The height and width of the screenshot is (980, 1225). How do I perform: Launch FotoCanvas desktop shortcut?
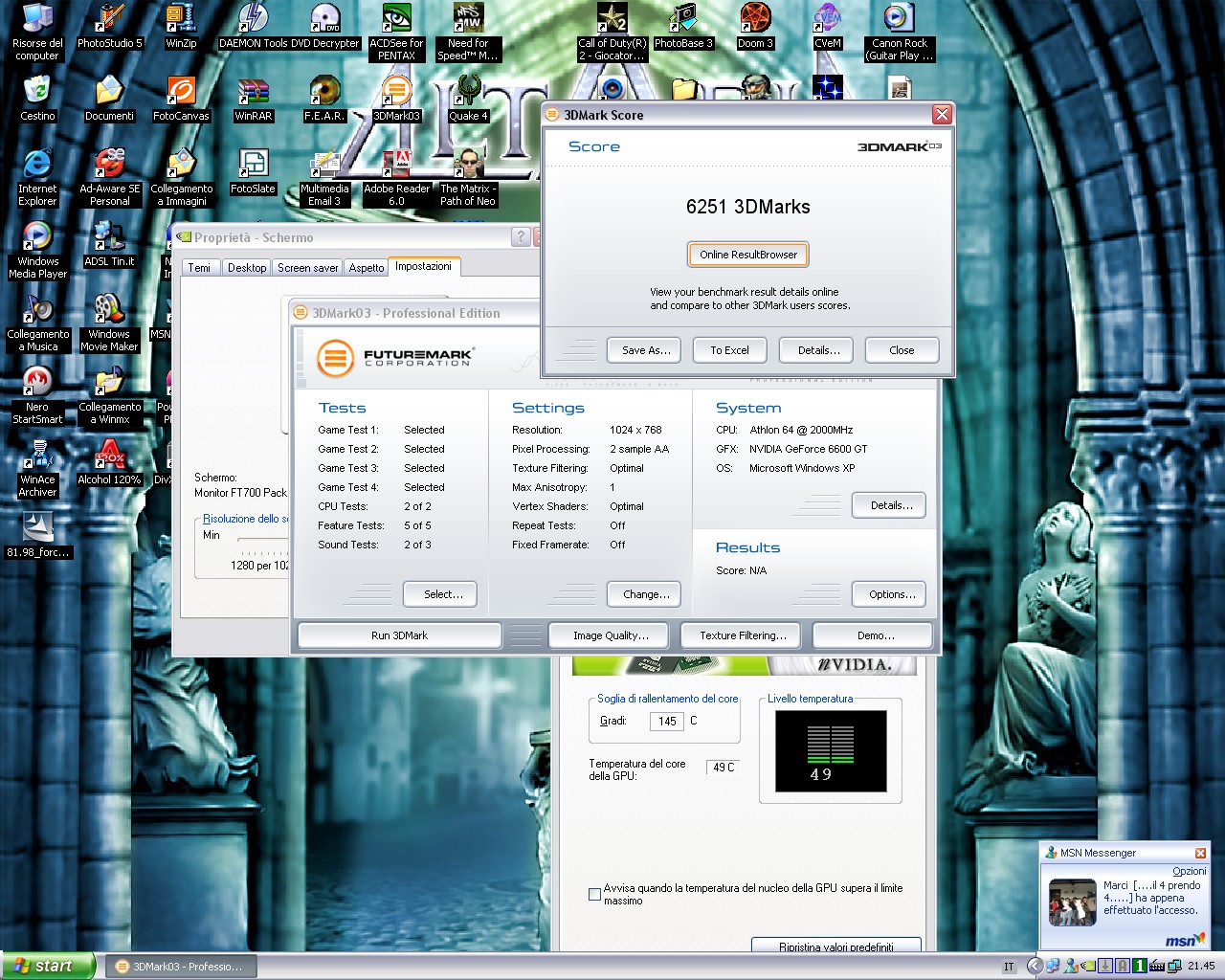point(181,100)
